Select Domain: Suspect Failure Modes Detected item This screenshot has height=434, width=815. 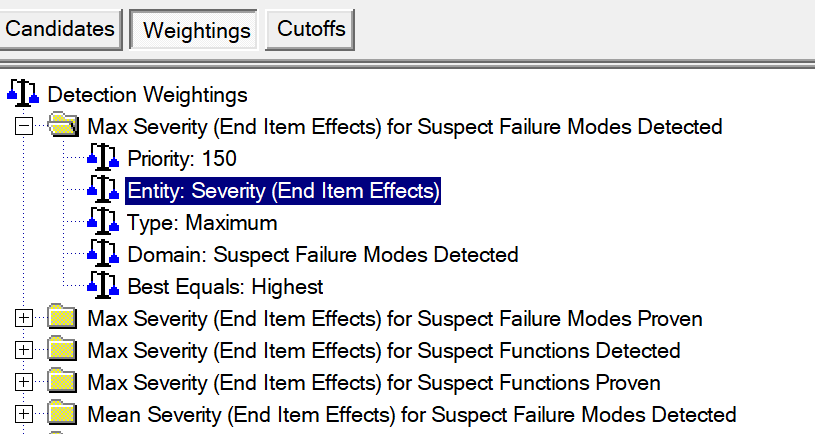(322, 254)
